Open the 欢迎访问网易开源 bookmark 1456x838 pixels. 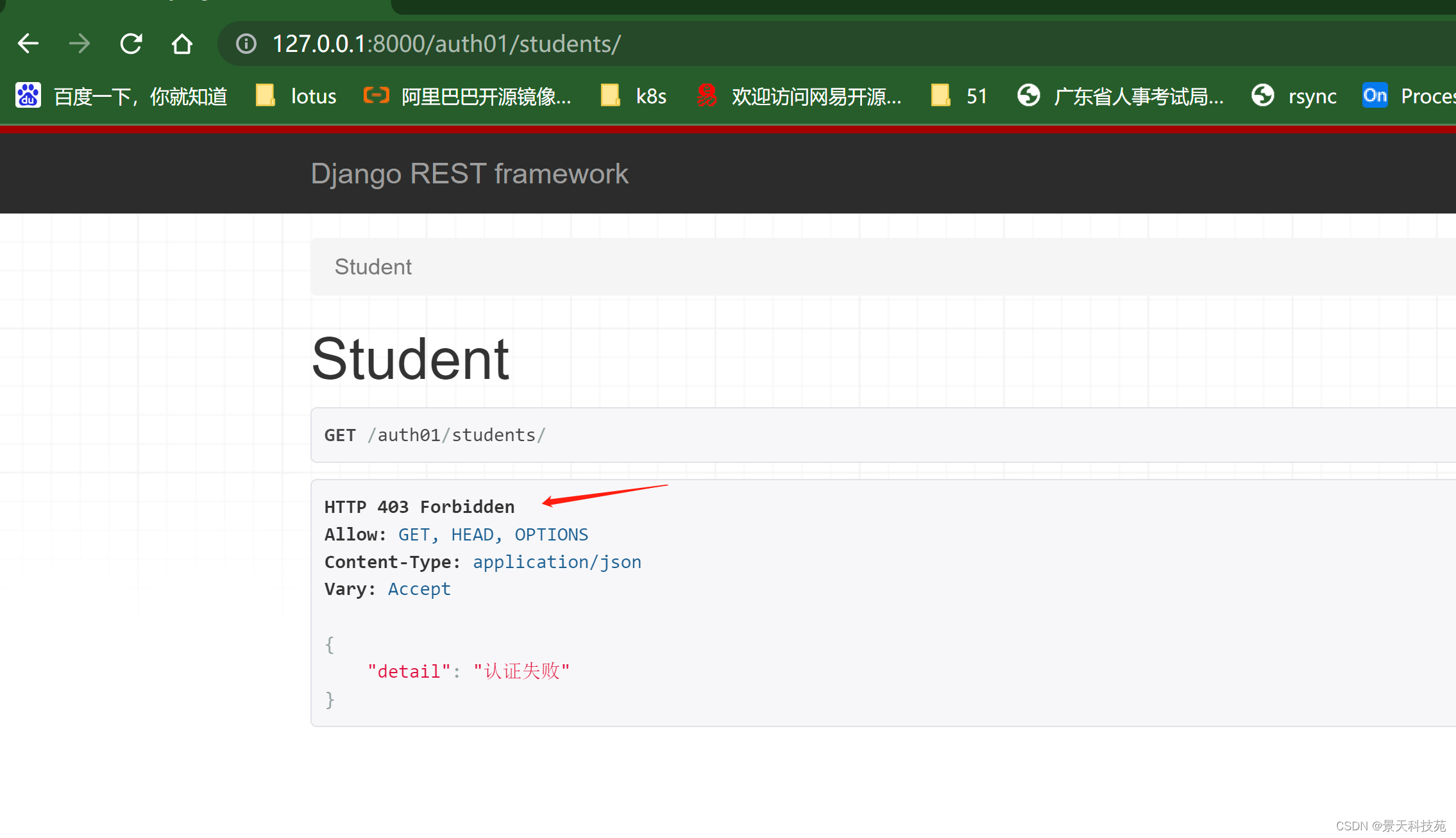(x=817, y=96)
